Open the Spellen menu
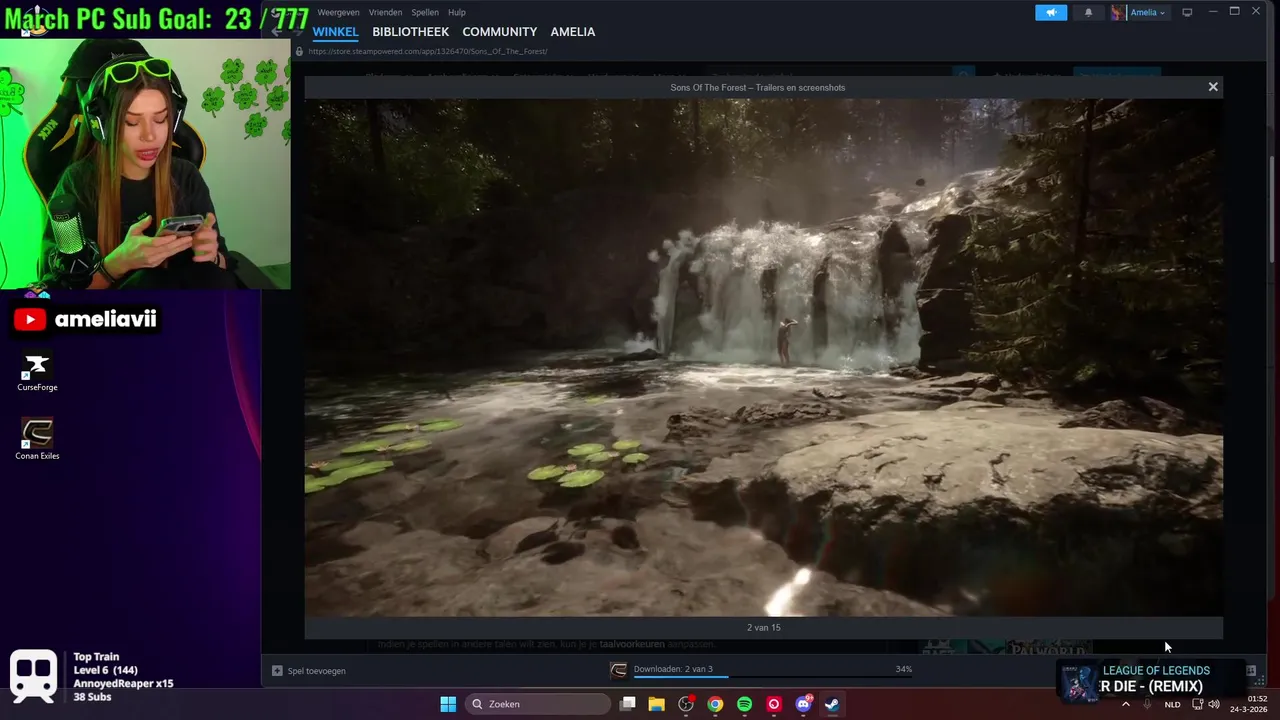This screenshot has width=1280, height=720. (x=425, y=12)
